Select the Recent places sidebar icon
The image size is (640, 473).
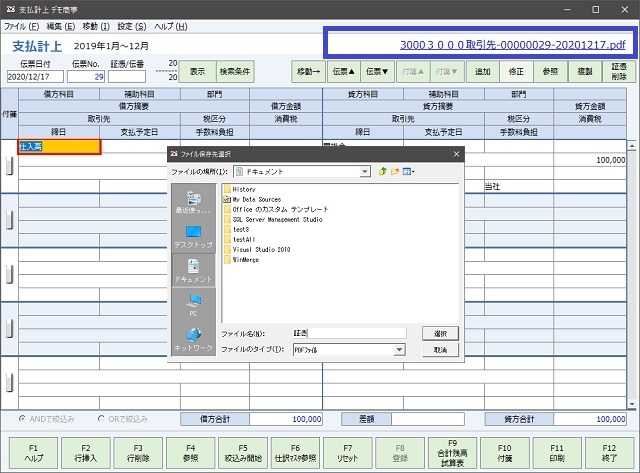coord(193,202)
